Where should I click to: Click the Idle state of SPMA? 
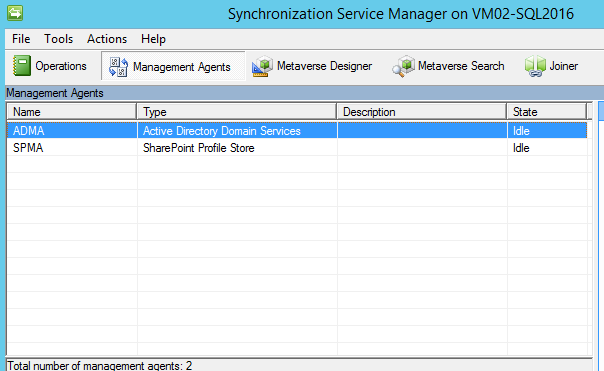click(x=521, y=148)
